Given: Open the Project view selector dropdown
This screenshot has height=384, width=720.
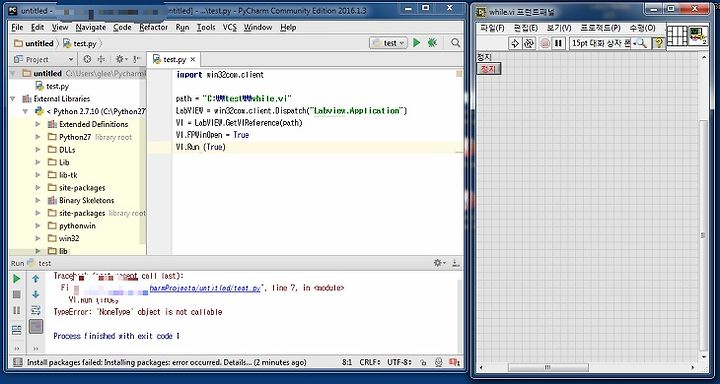Looking at the screenshot, I should point(44,59).
